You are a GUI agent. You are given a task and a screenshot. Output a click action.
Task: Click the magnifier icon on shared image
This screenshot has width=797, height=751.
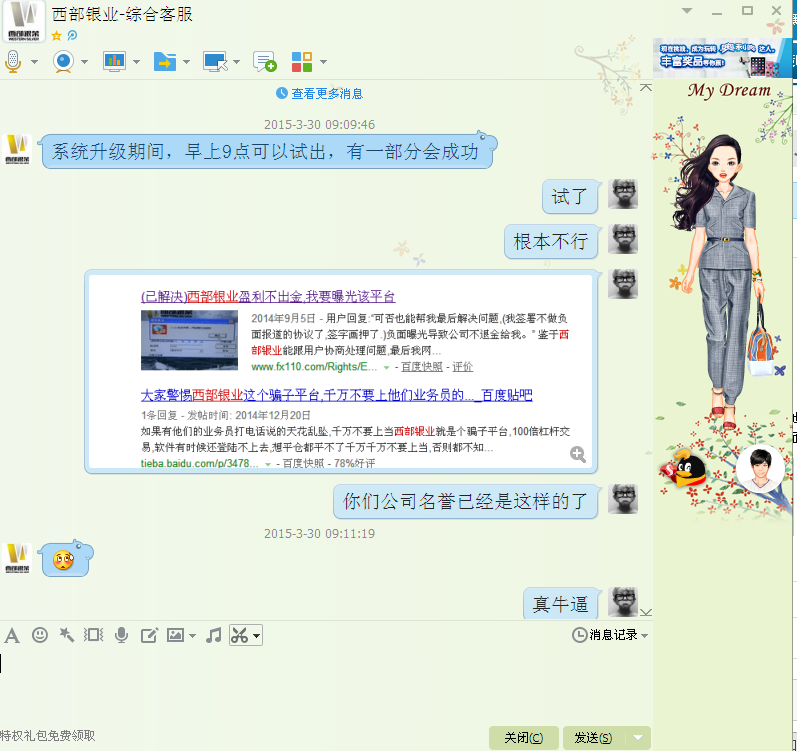tap(578, 454)
